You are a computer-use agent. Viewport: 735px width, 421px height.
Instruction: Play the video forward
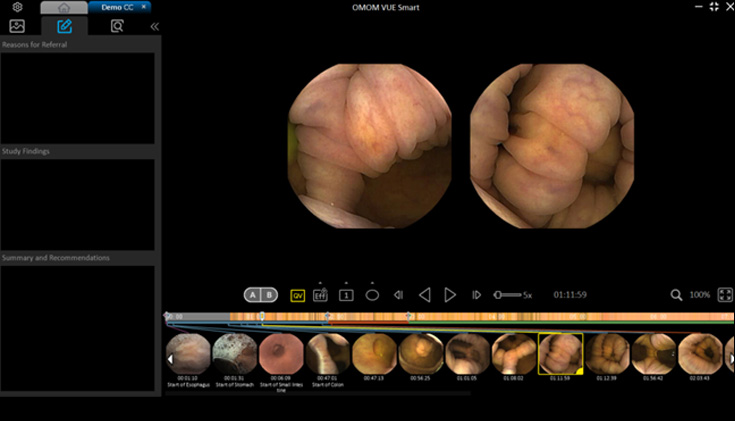(x=450, y=295)
